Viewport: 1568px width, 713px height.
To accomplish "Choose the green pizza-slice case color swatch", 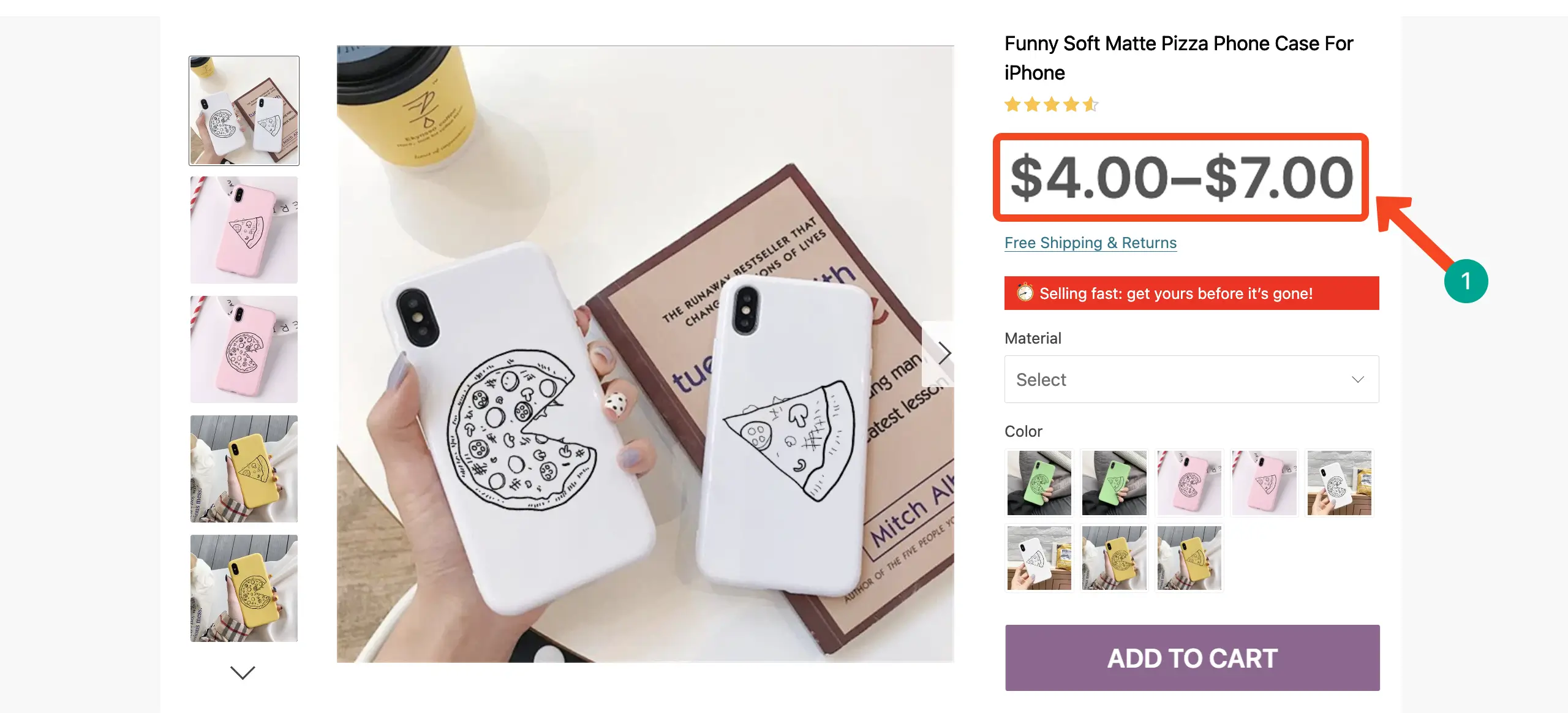I will pyautogui.click(x=1114, y=483).
